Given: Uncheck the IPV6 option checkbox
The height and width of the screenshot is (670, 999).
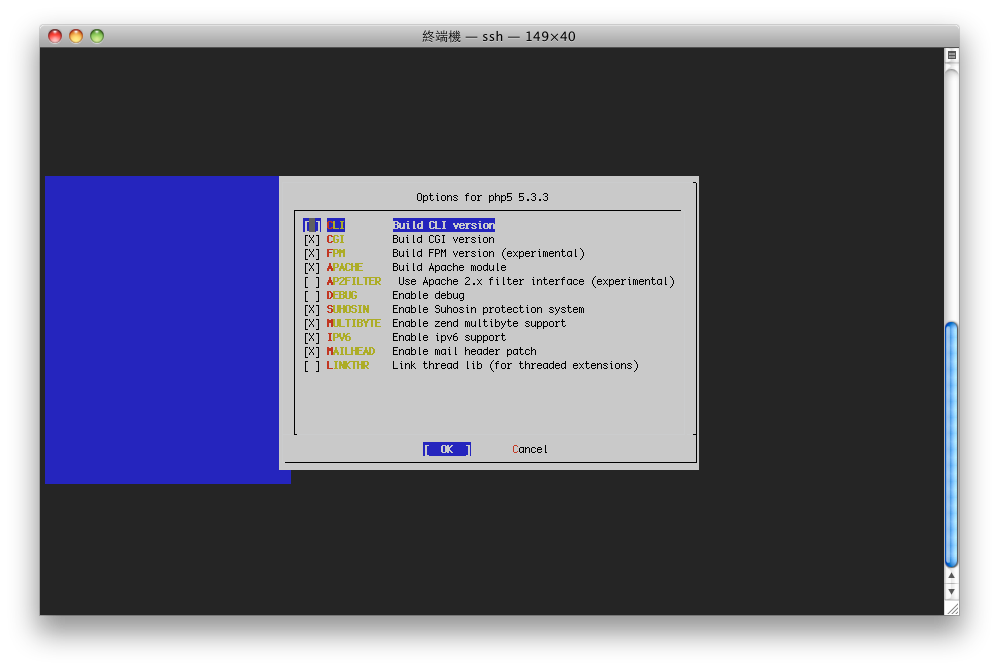Looking at the screenshot, I should pyautogui.click(x=312, y=338).
